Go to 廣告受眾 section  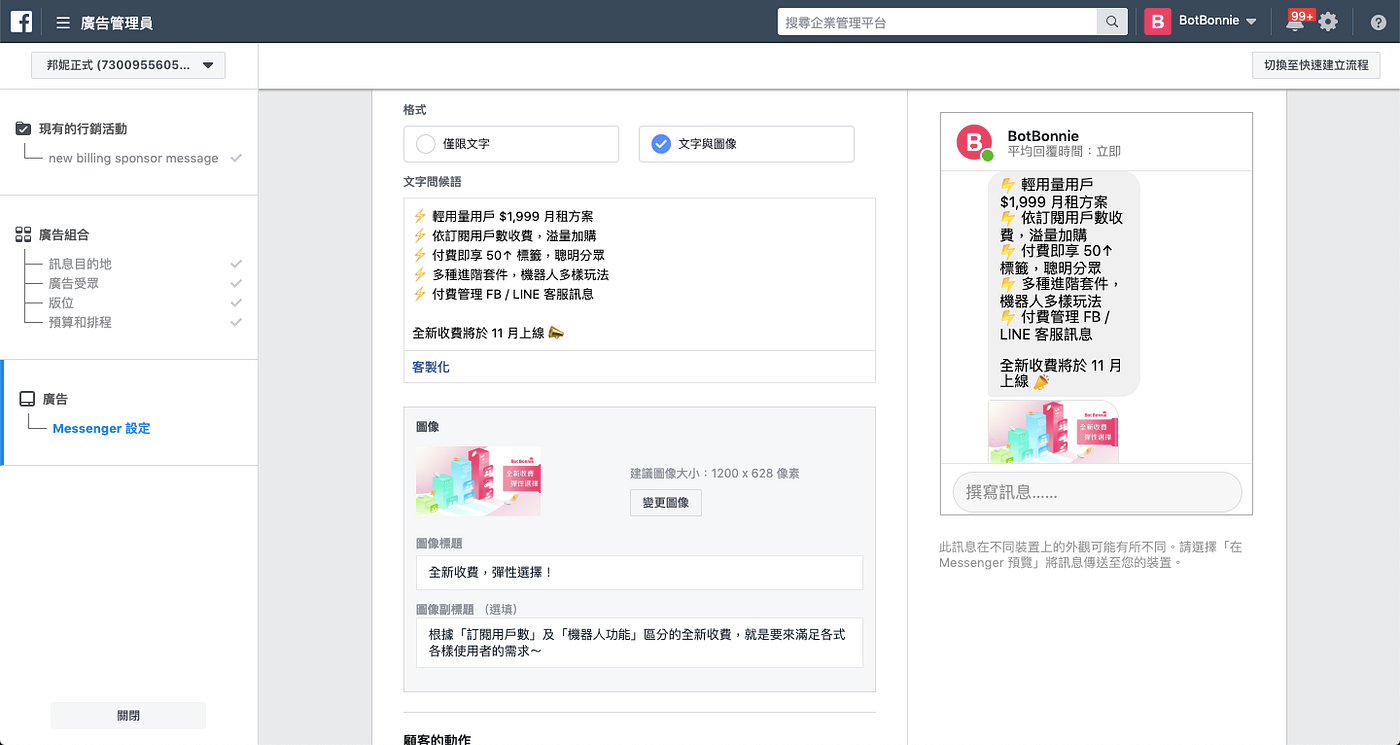point(73,283)
